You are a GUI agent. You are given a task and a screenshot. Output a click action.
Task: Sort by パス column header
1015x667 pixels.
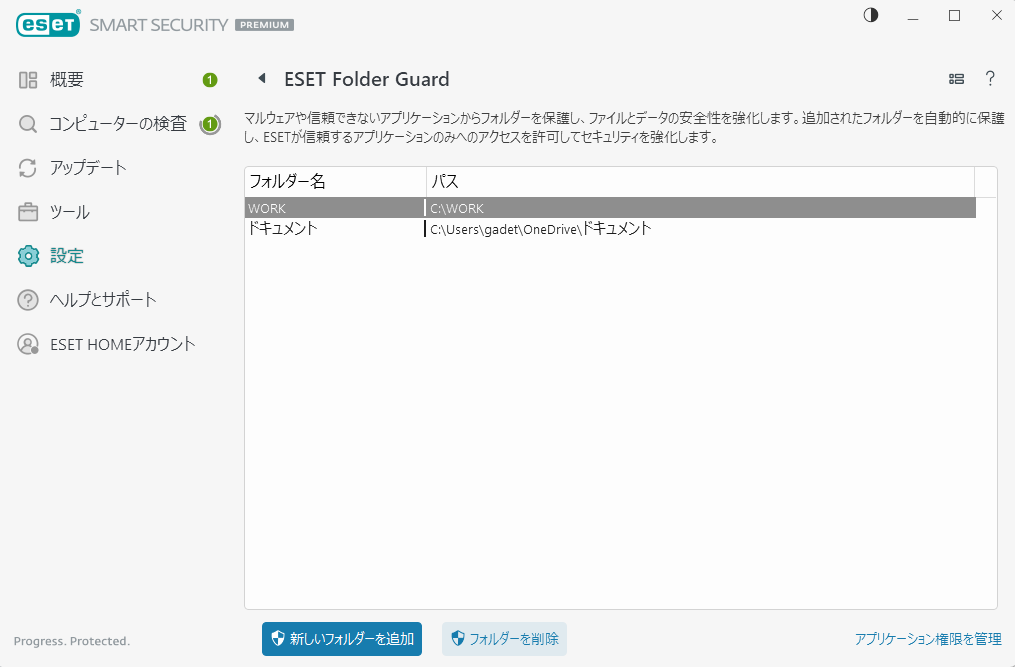click(700, 182)
